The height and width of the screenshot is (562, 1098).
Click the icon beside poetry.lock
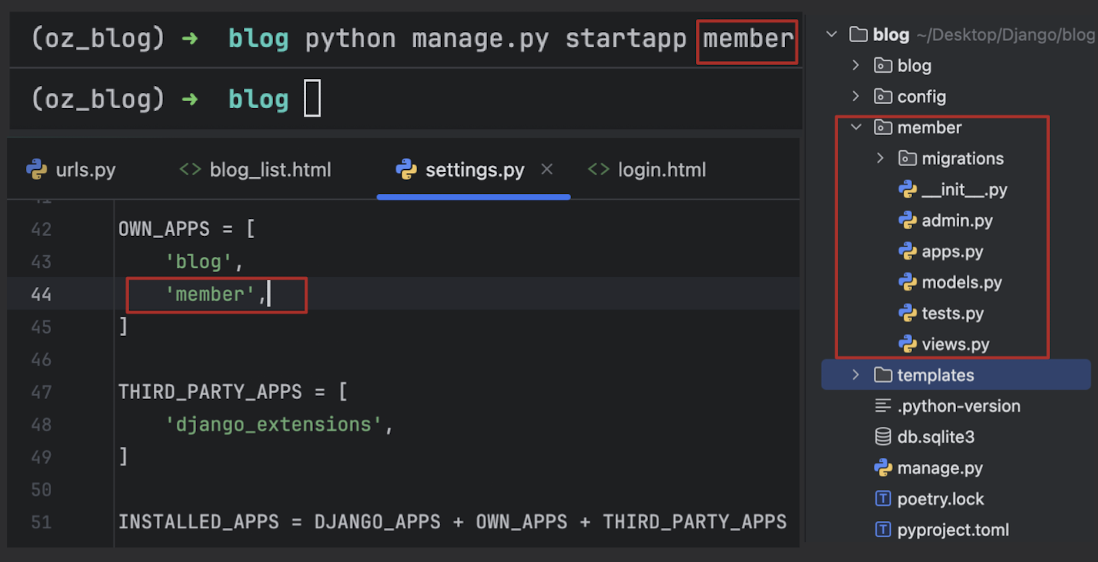(883, 499)
